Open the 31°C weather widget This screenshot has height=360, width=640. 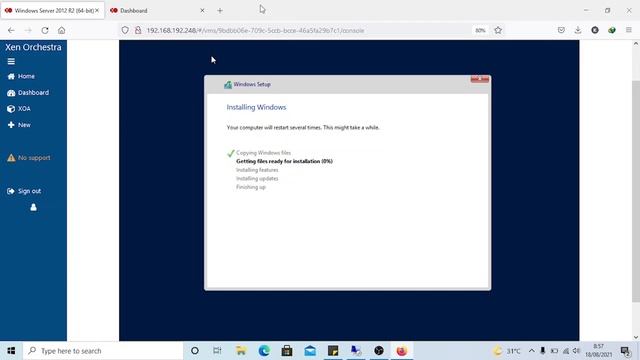[507, 351]
